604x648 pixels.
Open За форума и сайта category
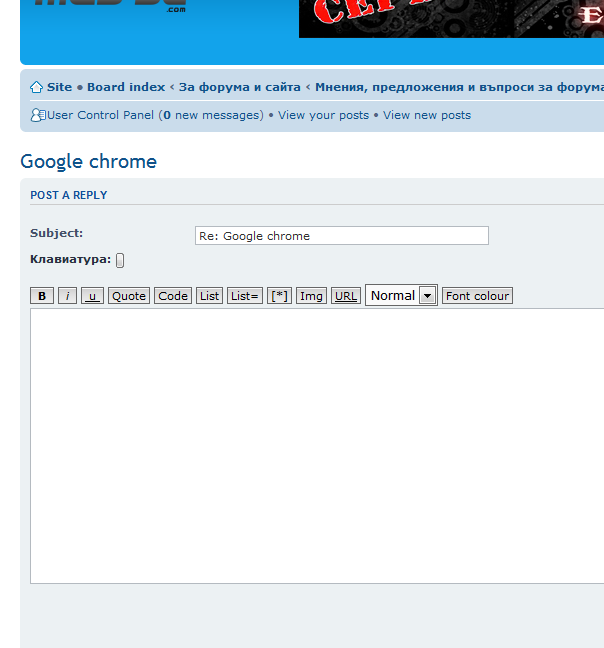tap(240, 87)
